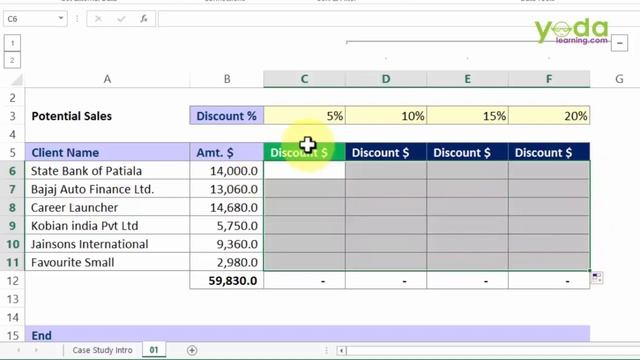Click the Enter checkmark icon in formula bar
The height and width of the screenshot is (360, 640).
tap(121, 19)
